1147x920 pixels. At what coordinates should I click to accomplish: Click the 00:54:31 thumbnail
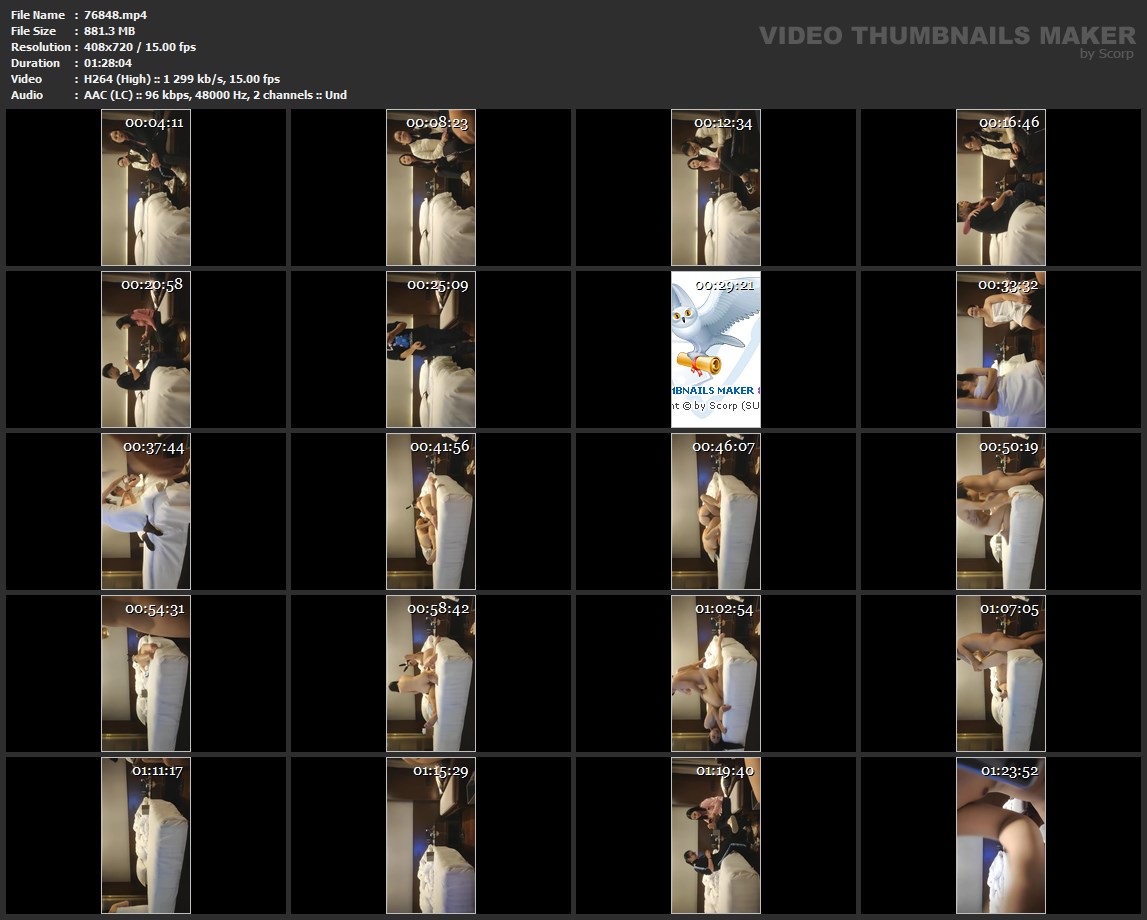pos(146,673)
